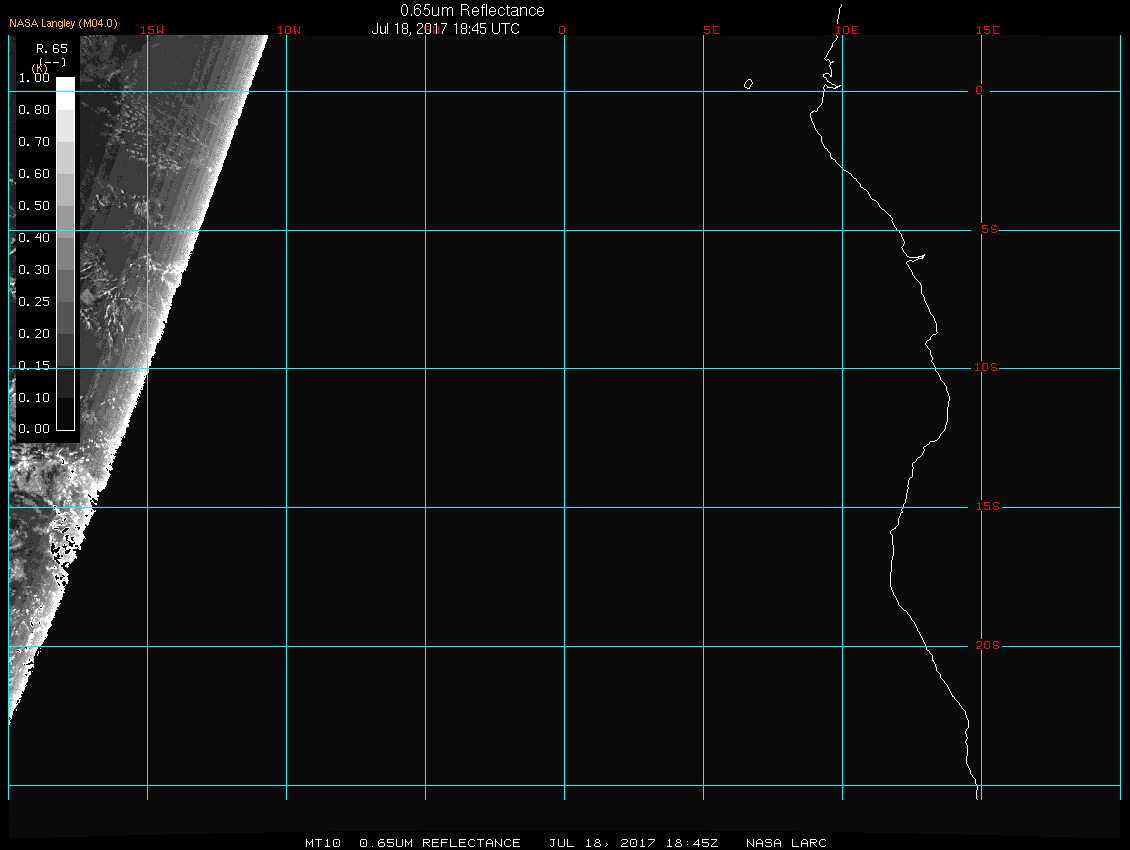The width and height of the screenshot is (1130, 850).
Task: Click the black 0.00 box at the color bar bottom
Action: pyautogui.click(x=65, y=421)
